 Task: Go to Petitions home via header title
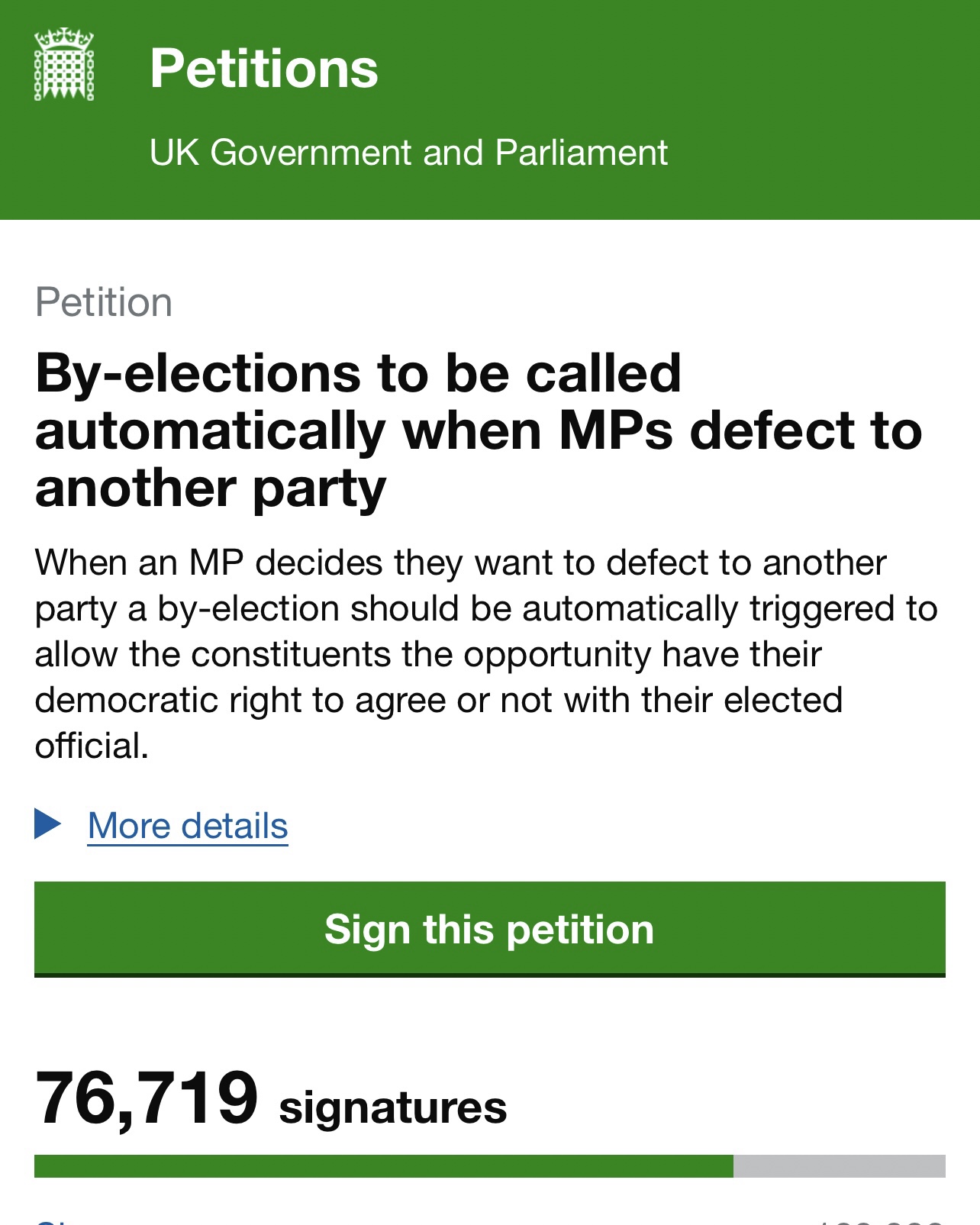[x=263, y=69]
